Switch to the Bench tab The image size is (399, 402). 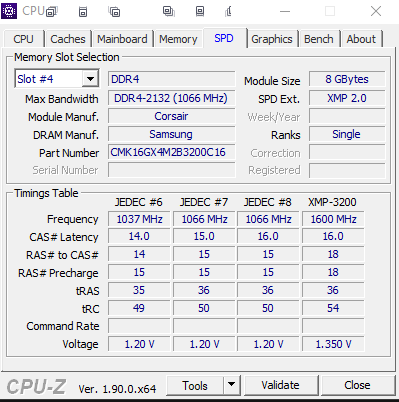[319, 39]
